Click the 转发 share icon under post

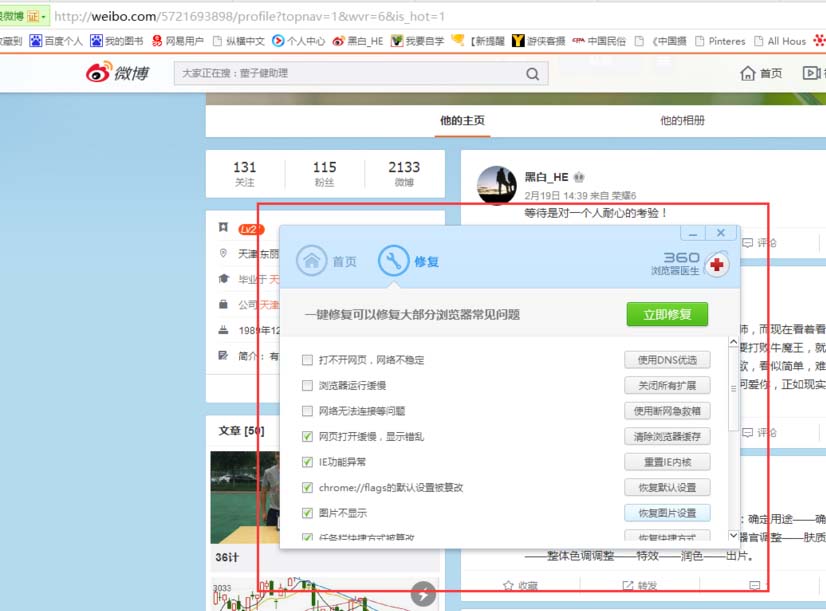[x=628, y=586]
